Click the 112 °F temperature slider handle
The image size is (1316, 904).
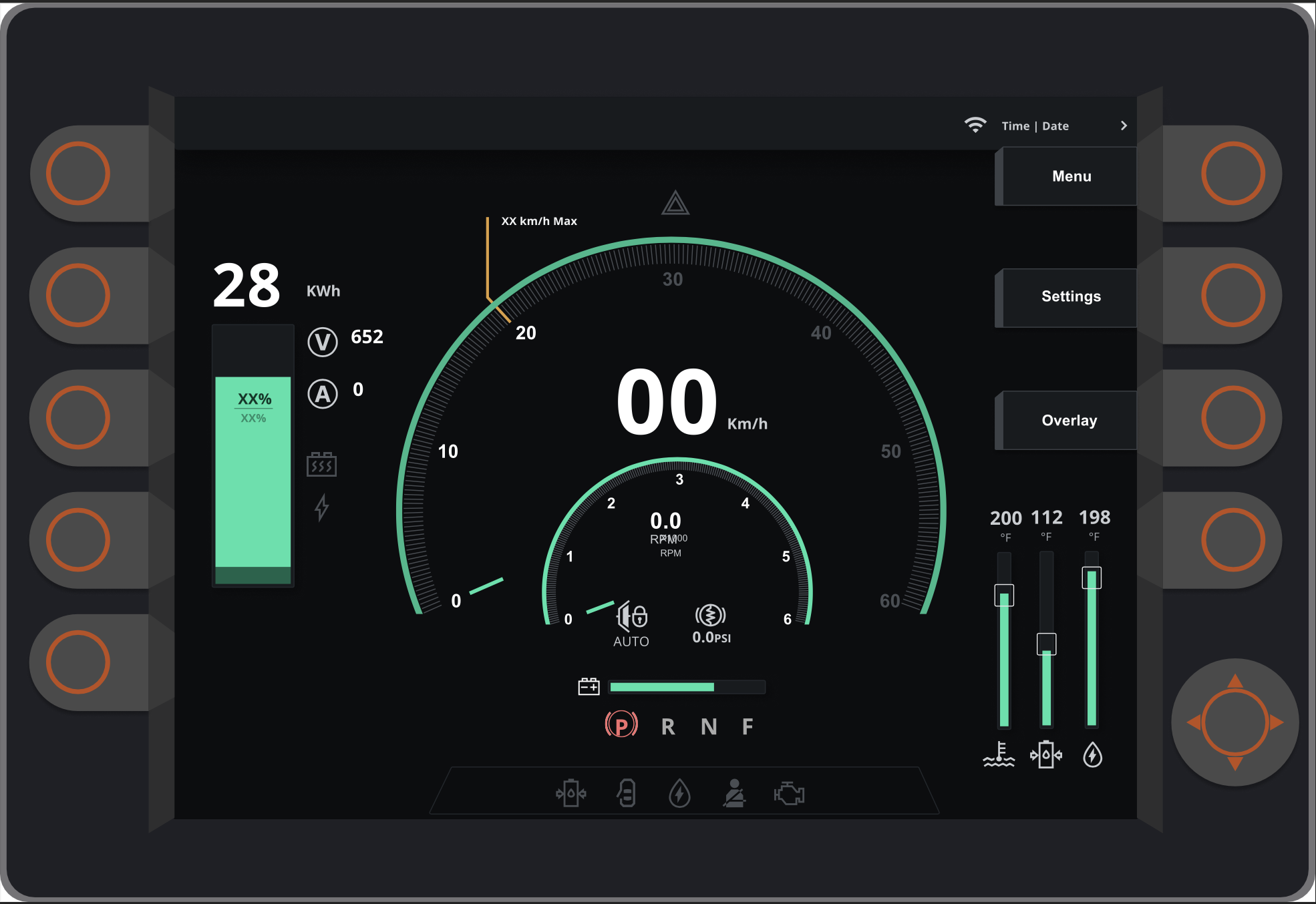point(1046,644)
